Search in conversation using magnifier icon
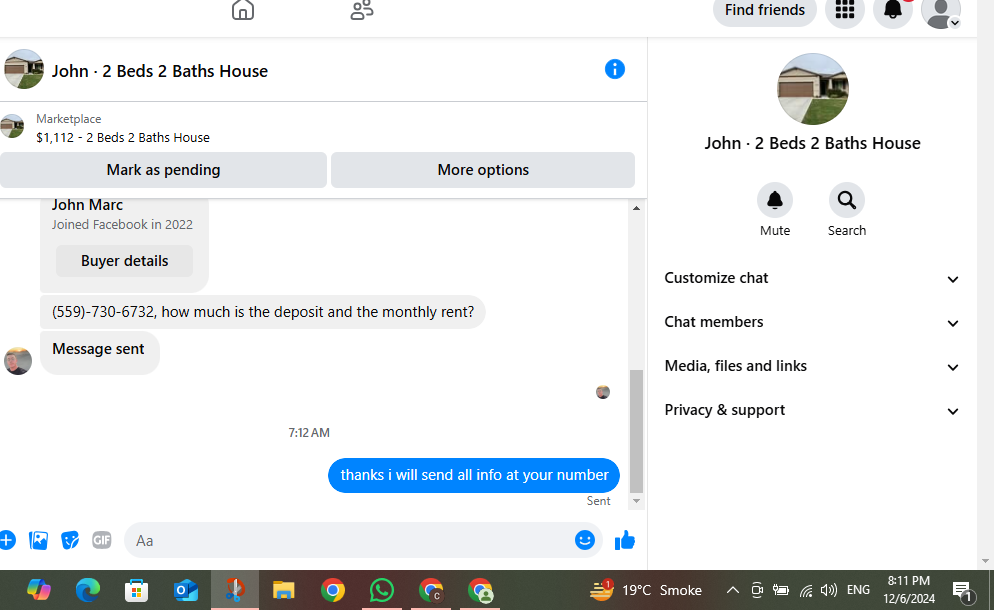 (x=846, y=200)
